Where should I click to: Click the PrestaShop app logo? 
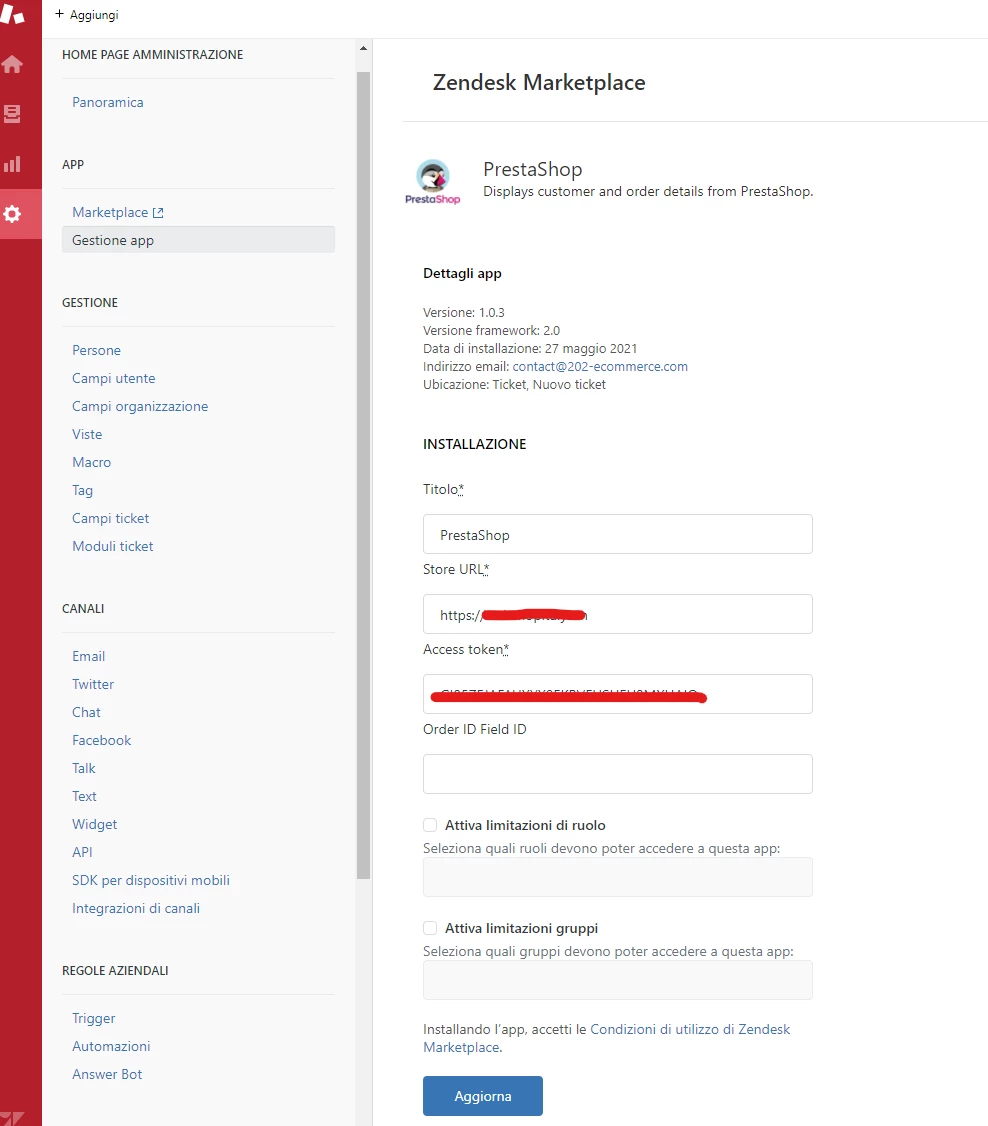click(433, 182)
